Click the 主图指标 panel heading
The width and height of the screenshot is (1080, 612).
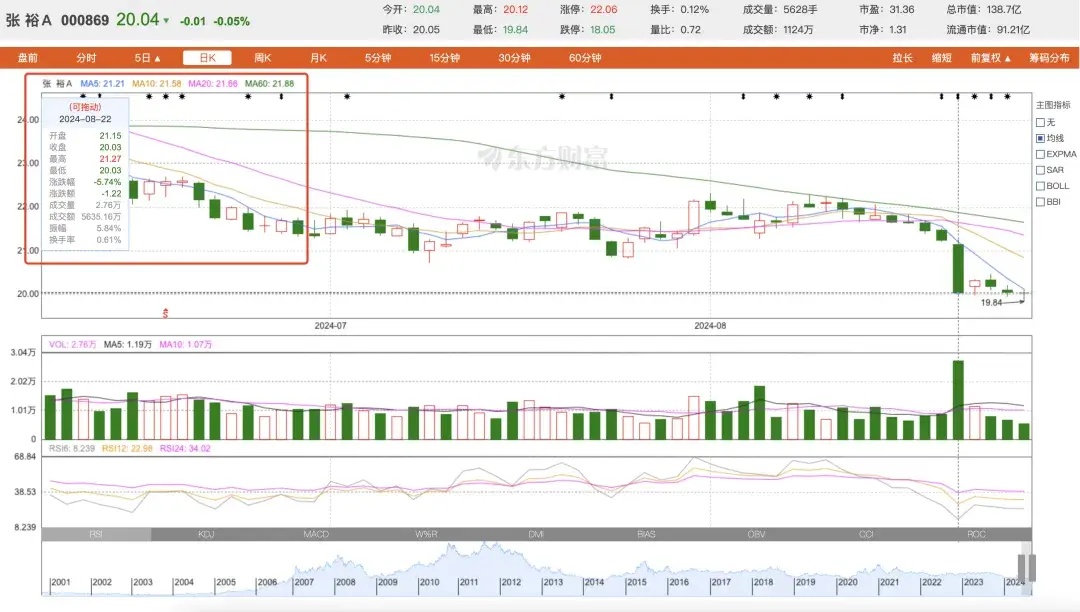1053,105
